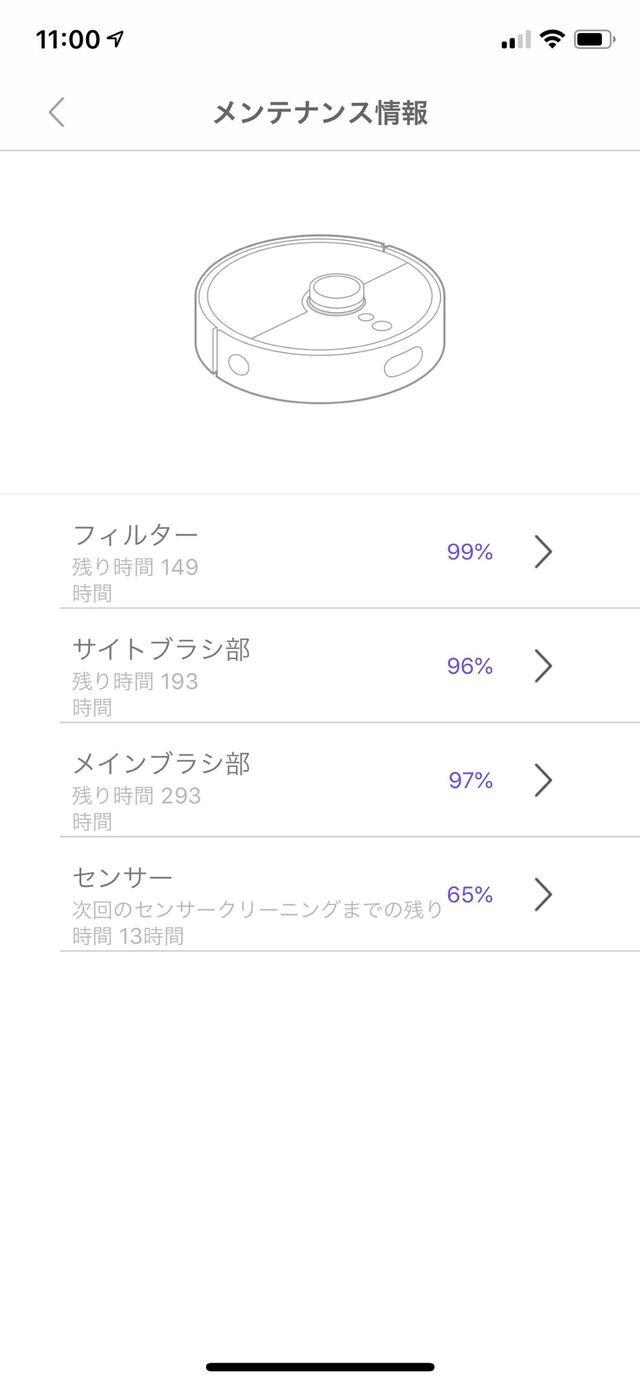Screen dimensions: 640x1385
Task: Tap the 97% main brush percentage
Action: [470, 780]
